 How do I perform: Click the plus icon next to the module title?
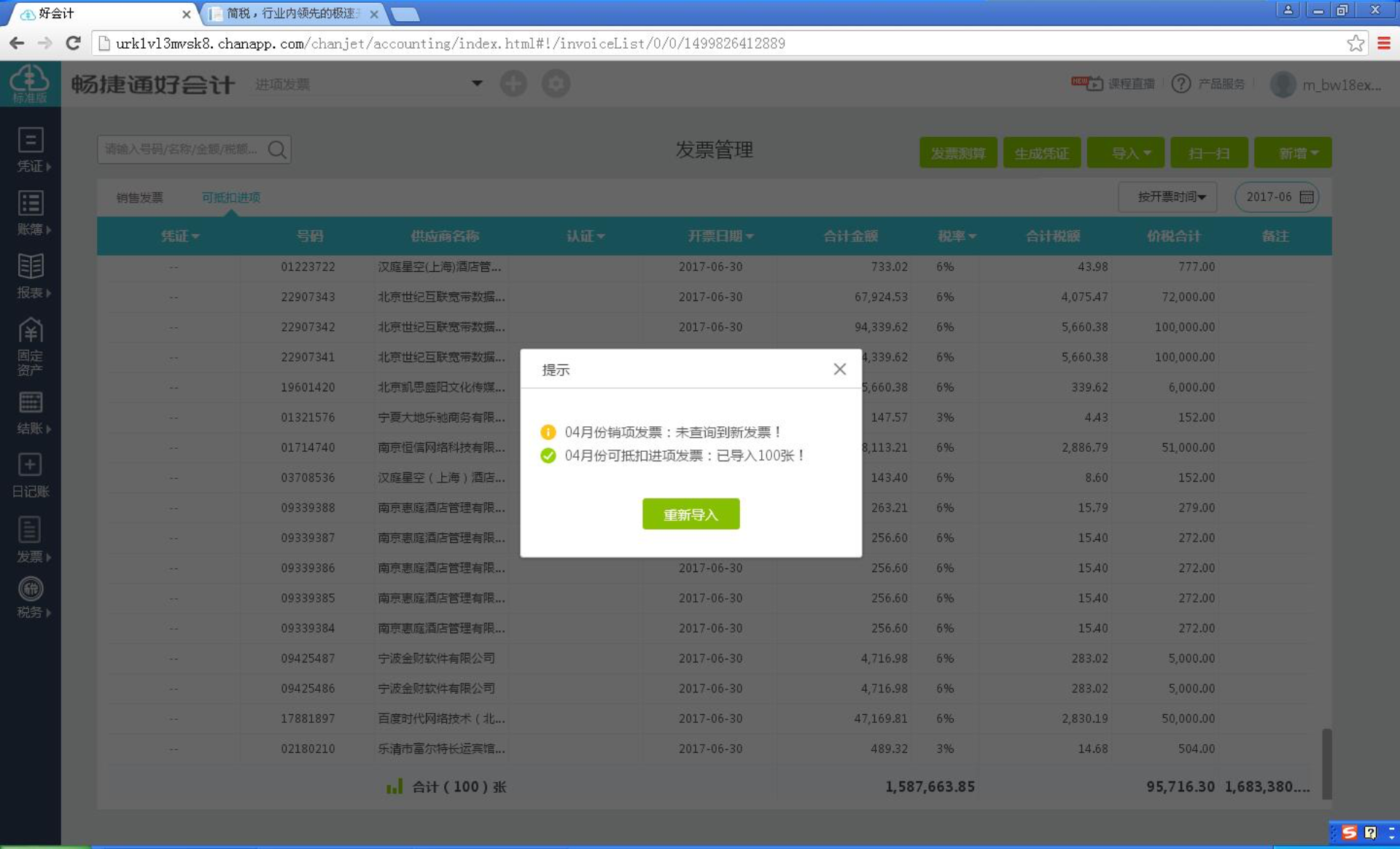(x=513, y=83)
